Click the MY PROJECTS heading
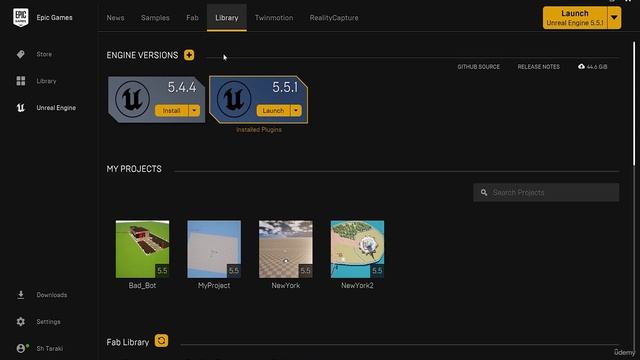Image resolution: width=640 pixels, height=360 pixels. 134,169
